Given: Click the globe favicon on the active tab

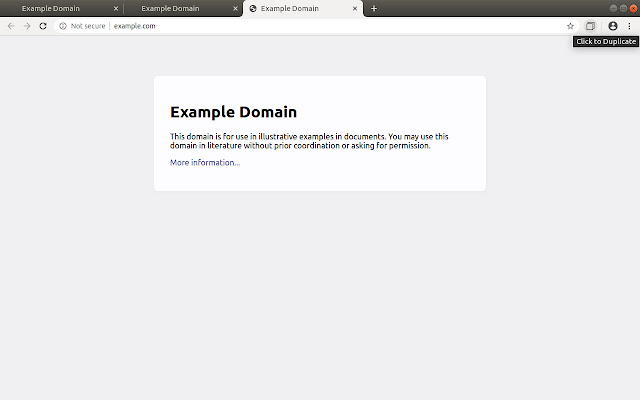Looking at the screenshot, I should 253,9.
